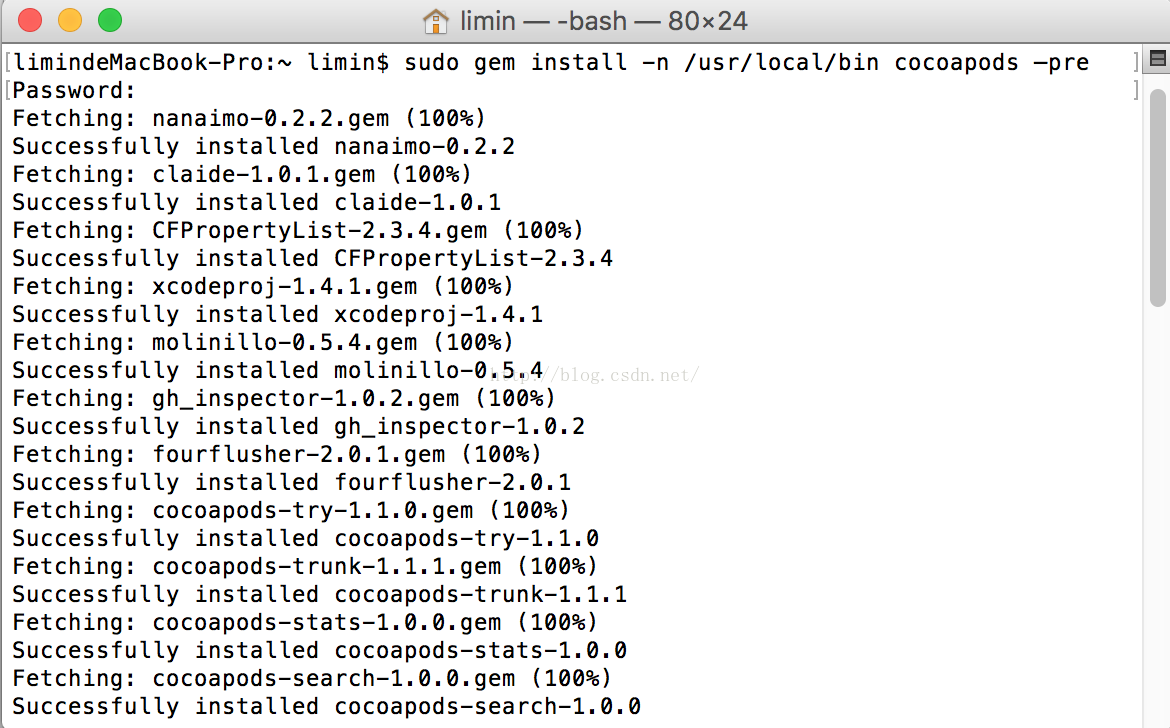The image size is (1170, 728).
Task: Click the 'Fetching: gh_inspector-1.0.2.gem' line
Action: click(x=284, y=398)
